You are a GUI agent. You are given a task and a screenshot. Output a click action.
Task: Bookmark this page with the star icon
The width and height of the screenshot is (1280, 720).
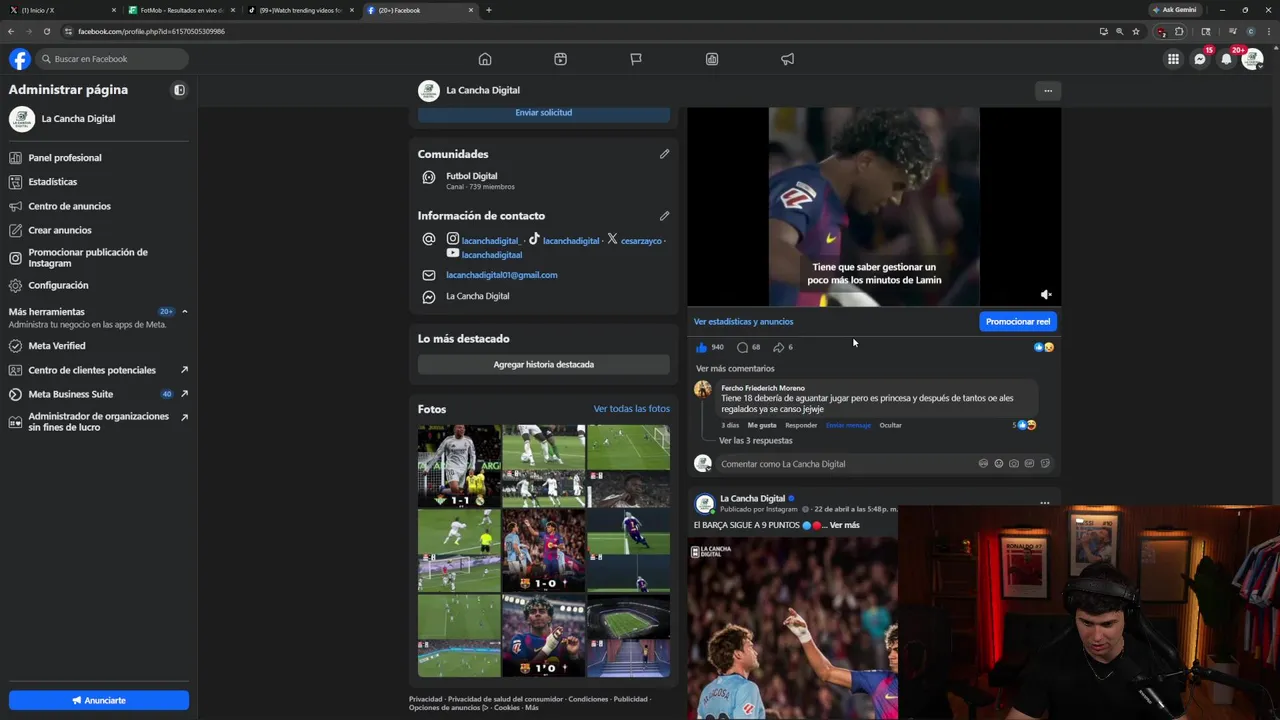[x=1136, y=31]
